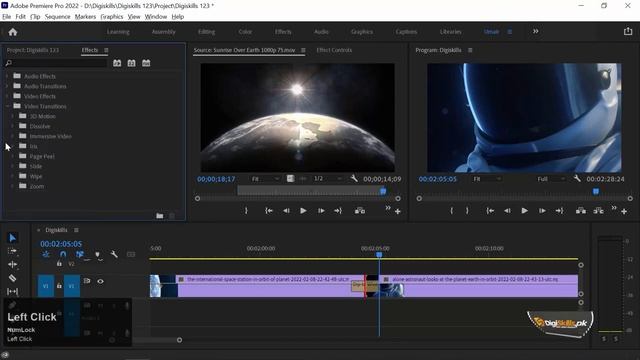Switch to Effect Controls tab
The width and height of the screenshot is (640, 360).
[334, 50]
